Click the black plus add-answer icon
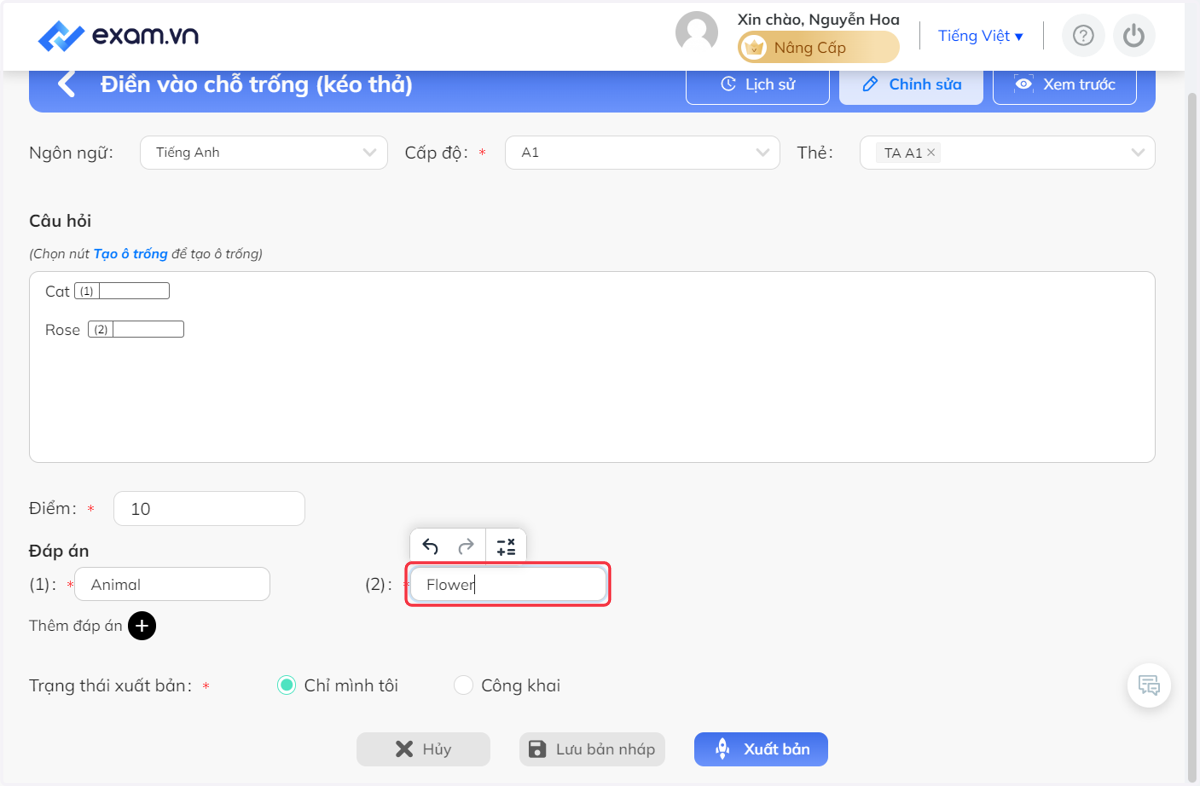This screenshot has width=1200, height=786. point(142,626)
